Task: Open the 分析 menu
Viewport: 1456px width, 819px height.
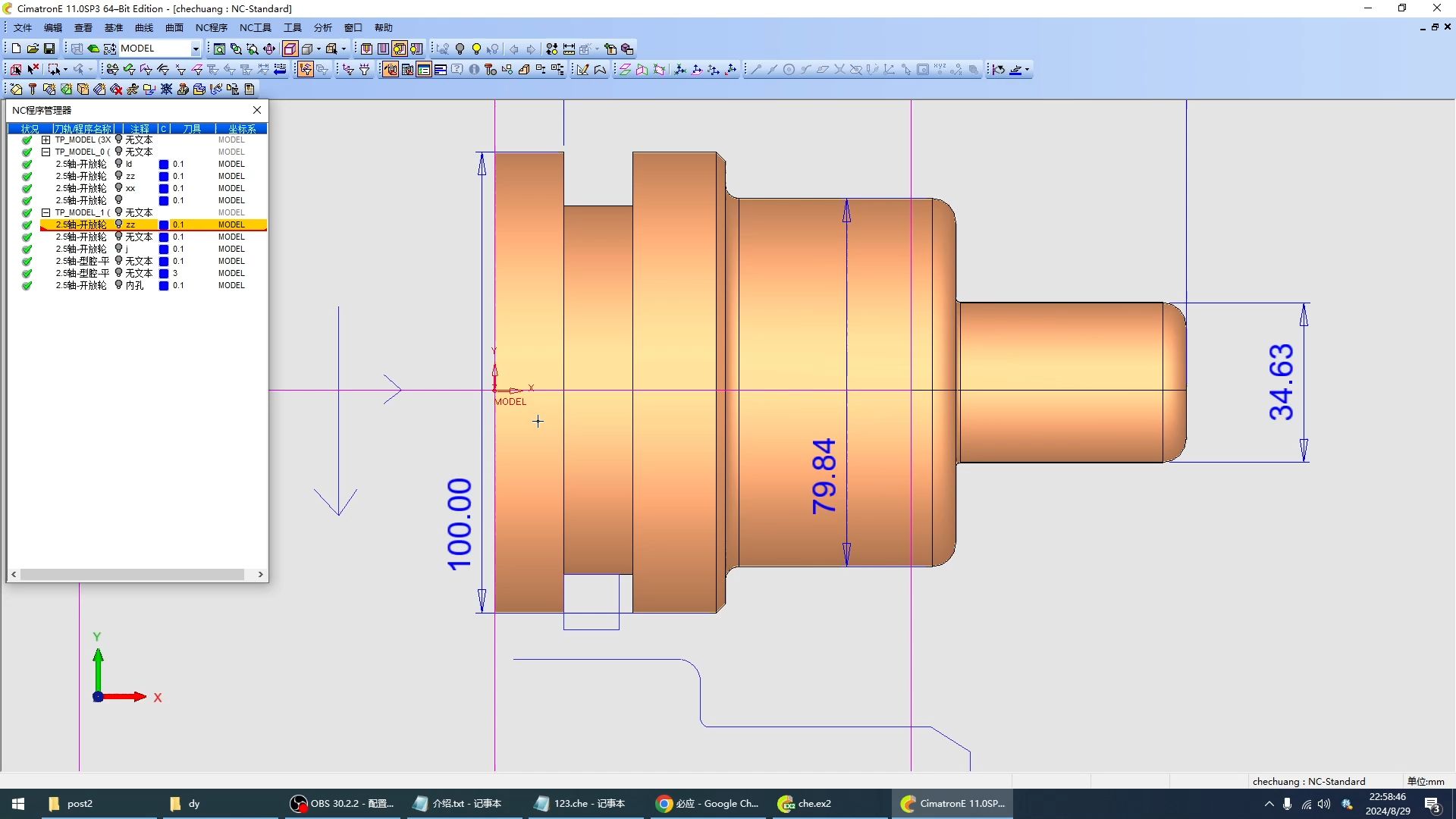Action: pos(322,28)
